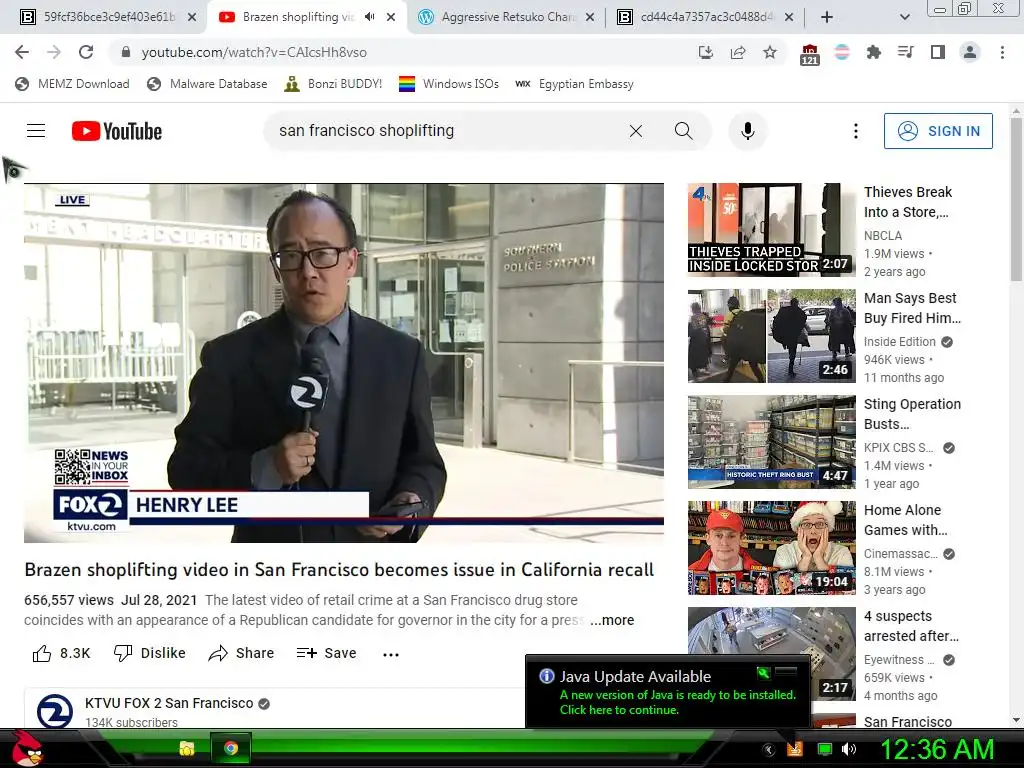
Task: Open the Angry Birds start button
Action: coord(27,748)
